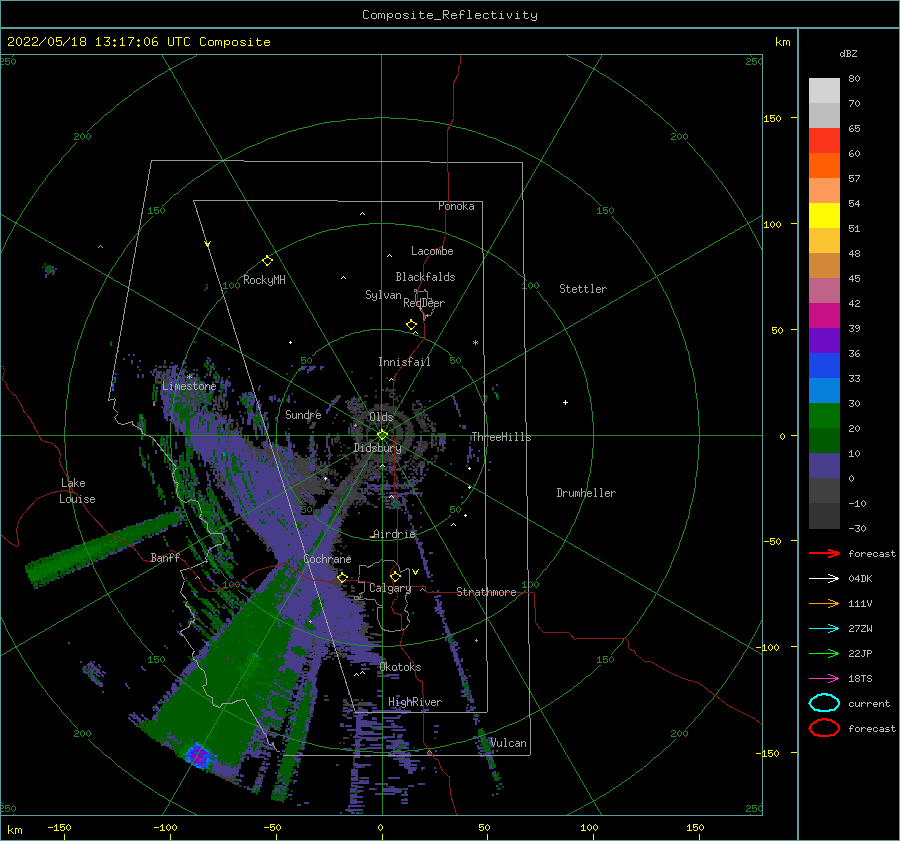Select the 36 dBZ blue swatch
Viewport: 900px width, 841px height.
click(824, 365)
